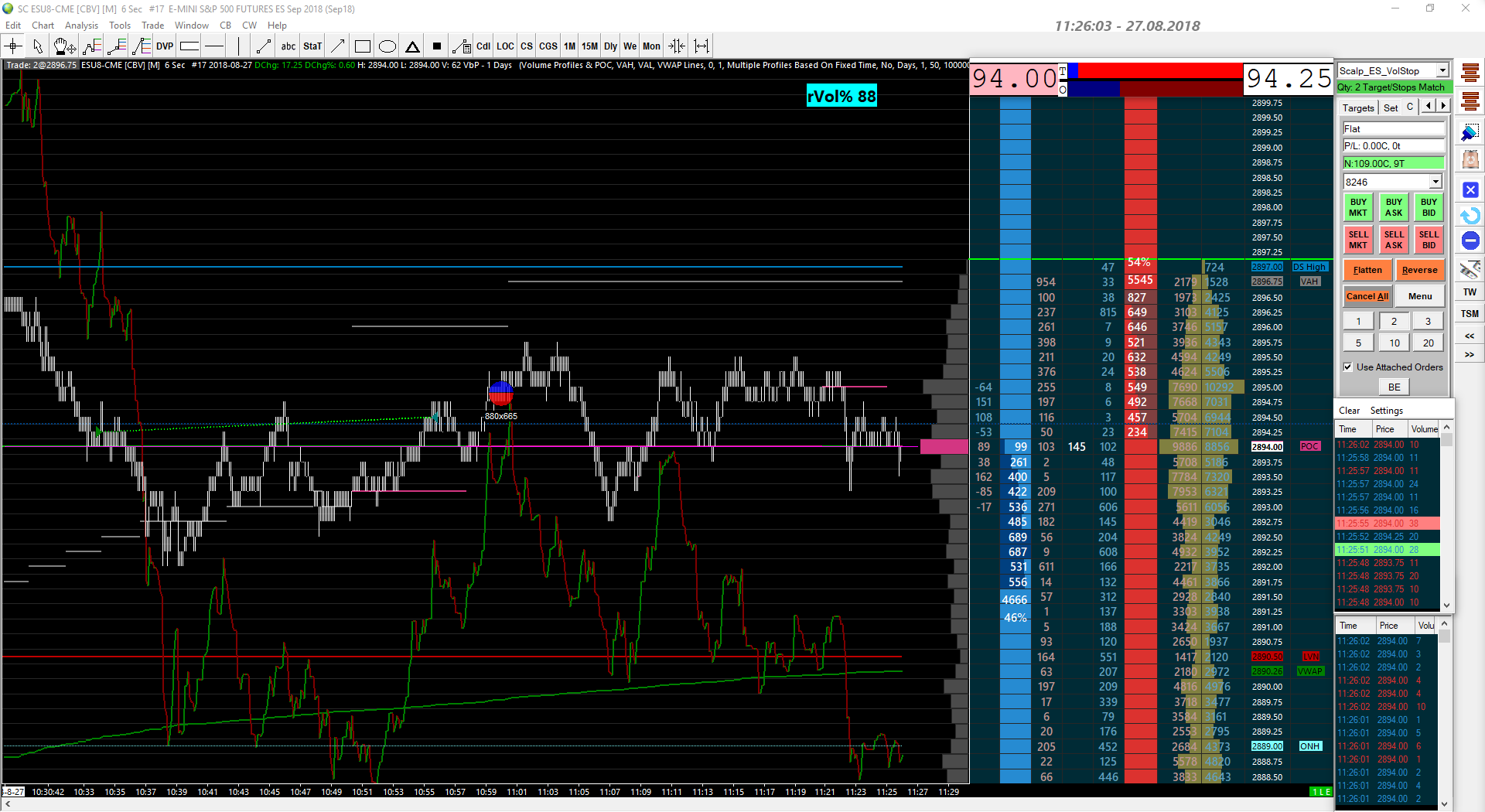Open the Analysis menu
1485x812 pixels.
[81, 26]
